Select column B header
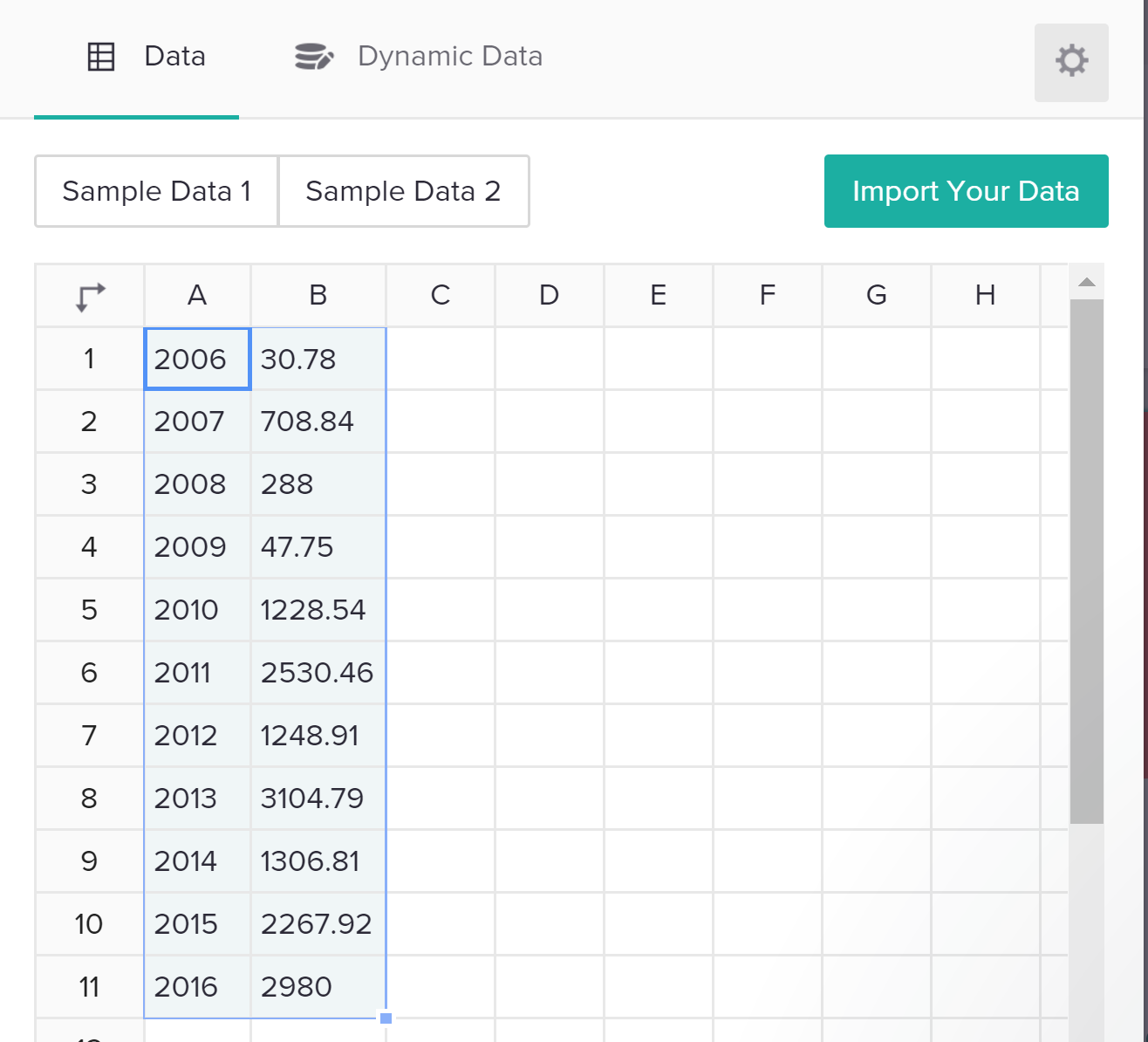Viewport: 1148px width, 1042px height. pyautogui.click(x=318, y=296)
